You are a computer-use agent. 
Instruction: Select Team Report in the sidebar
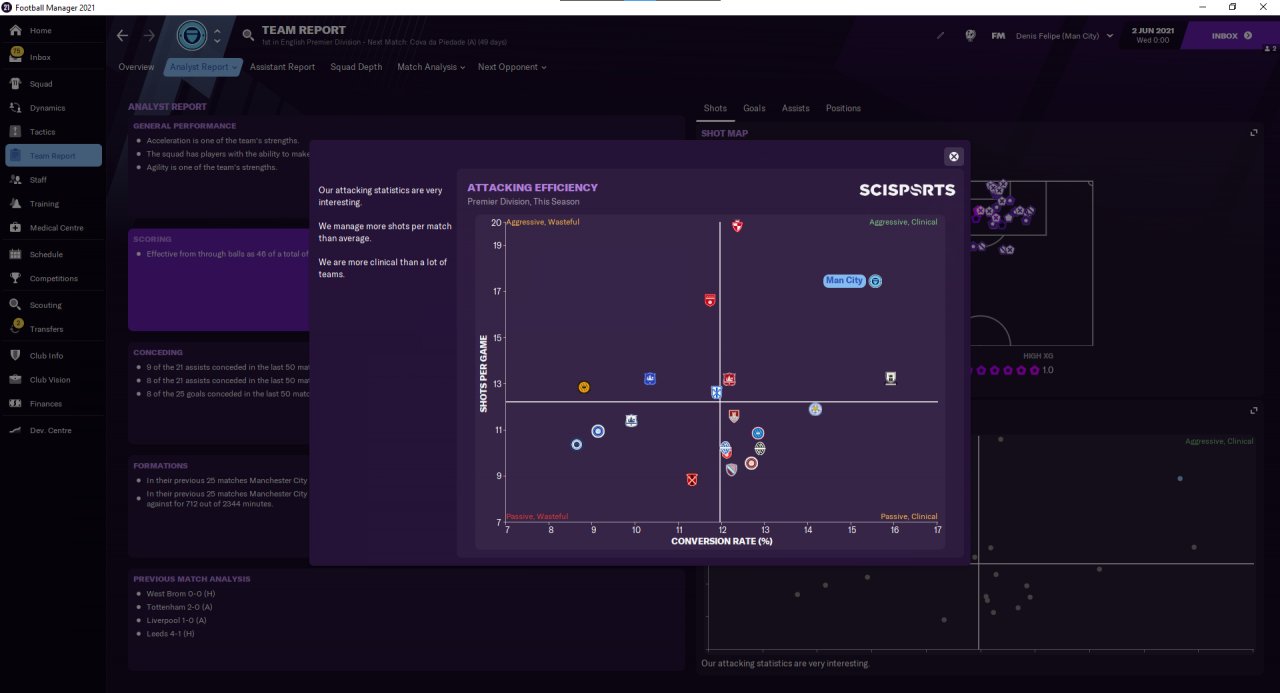pyautogui.click(x=53, y=155)
